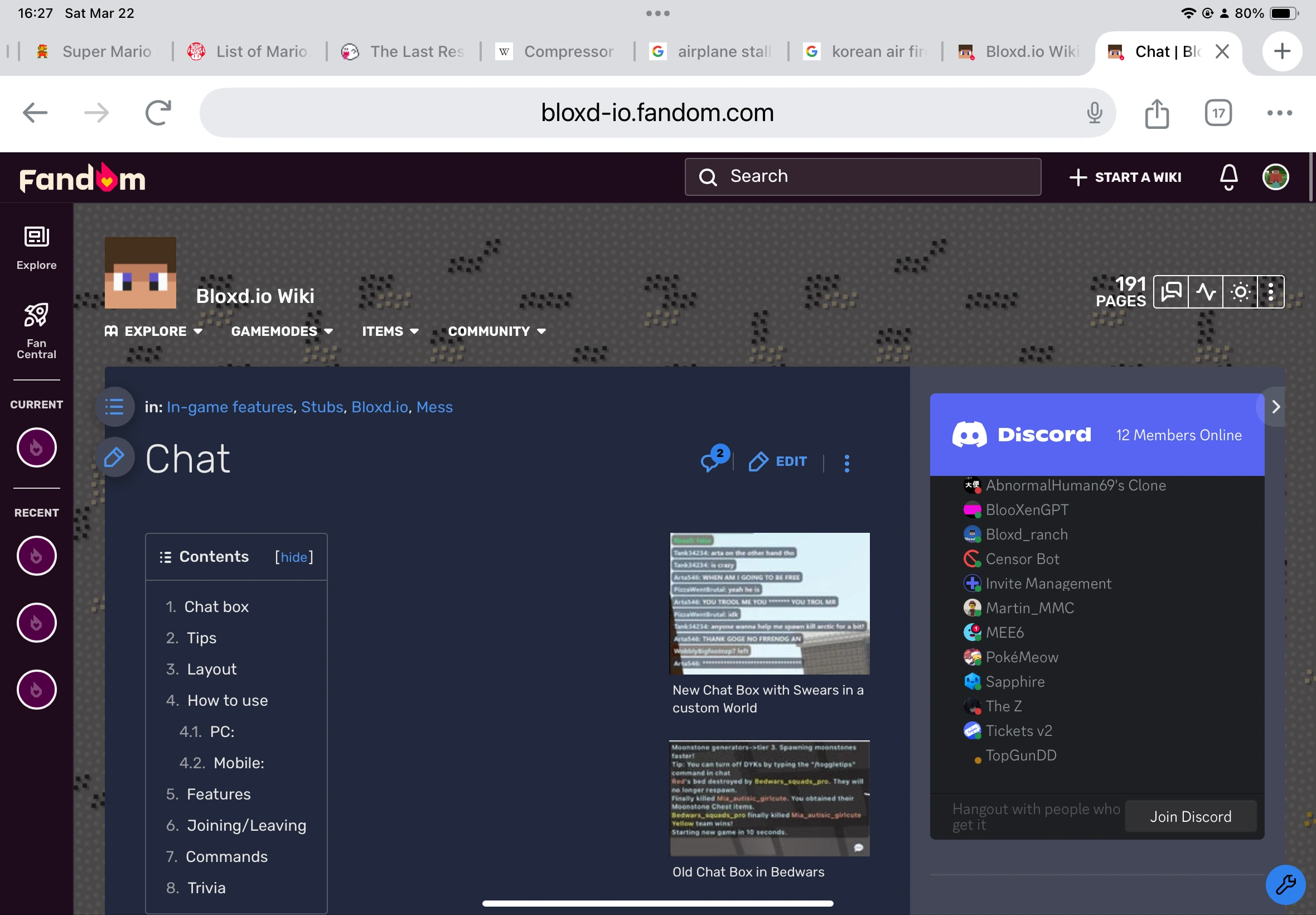This screenshot has width=1316, height=915.
Task: Open the New Chat Box screenshot thumbnail
Action: (x=769, y=603)
